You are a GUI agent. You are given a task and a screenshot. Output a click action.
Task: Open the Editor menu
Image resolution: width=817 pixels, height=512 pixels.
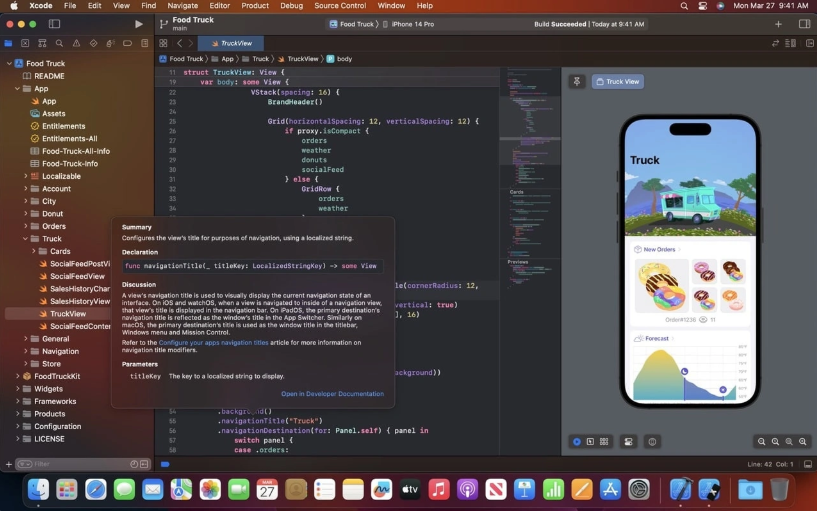coord(219,6)
